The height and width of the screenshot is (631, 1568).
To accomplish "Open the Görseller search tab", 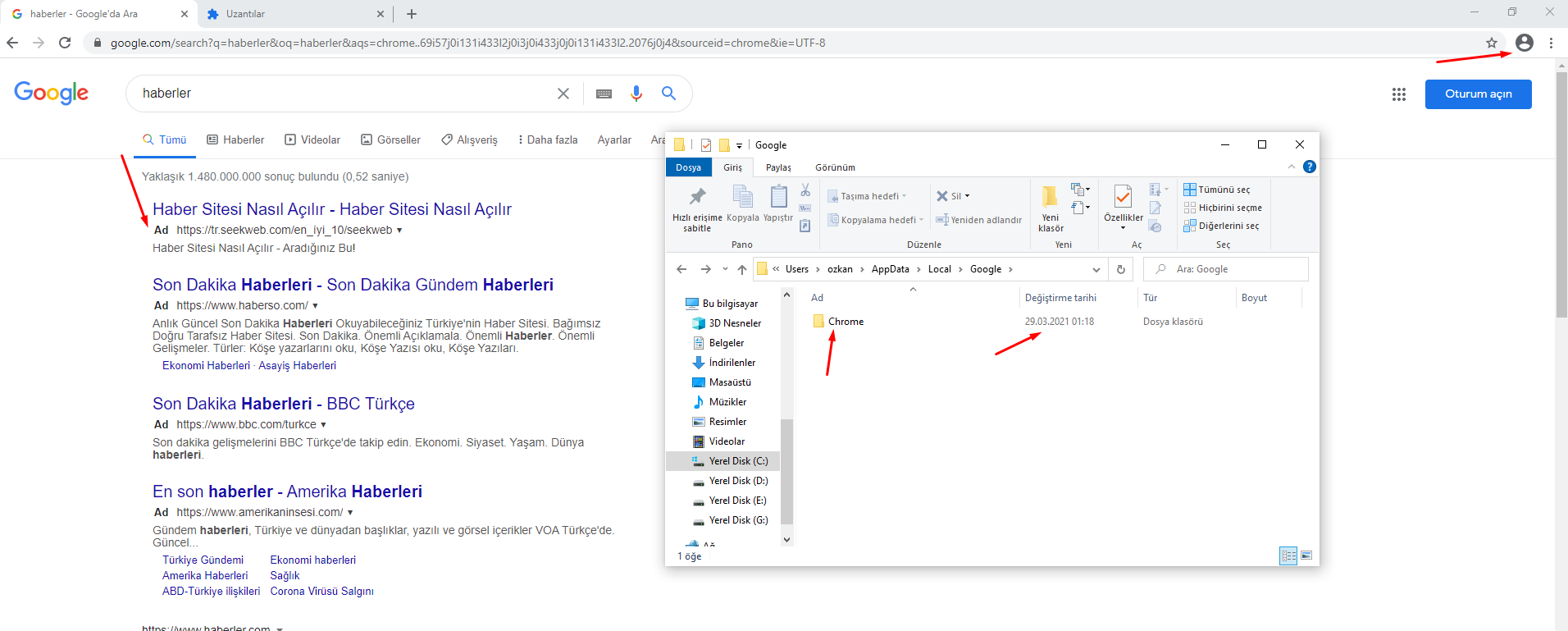I will tap(390, 139).
